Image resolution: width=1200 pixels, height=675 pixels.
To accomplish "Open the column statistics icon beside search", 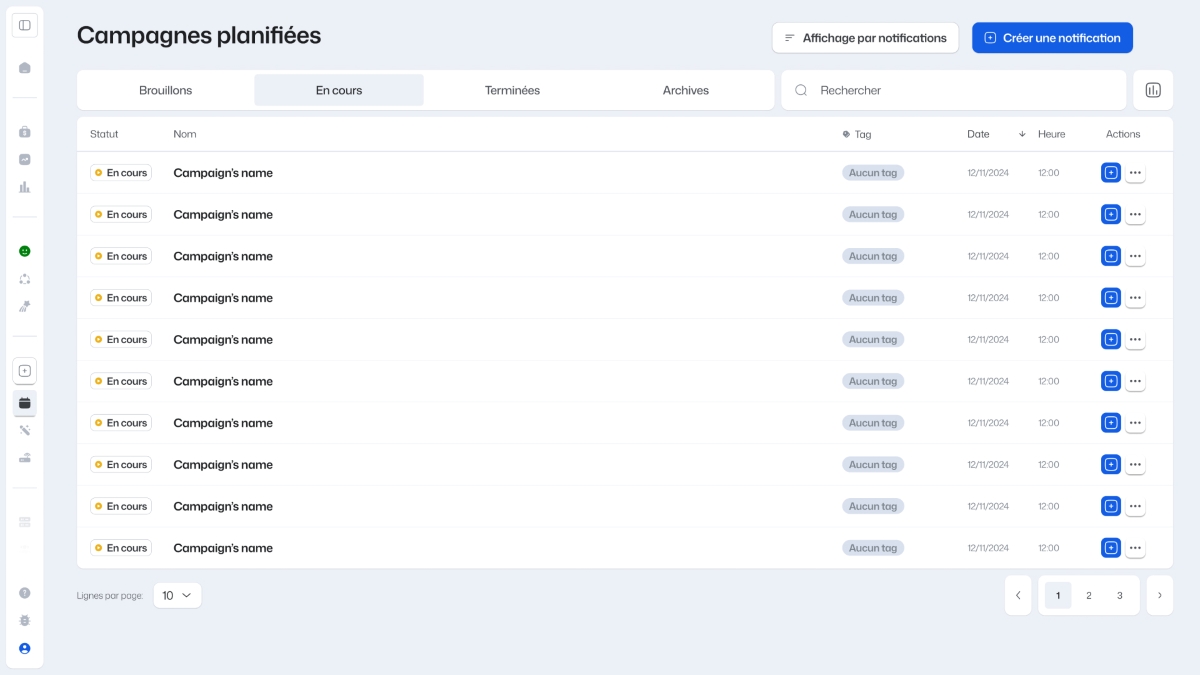I will click(1153, 90).
